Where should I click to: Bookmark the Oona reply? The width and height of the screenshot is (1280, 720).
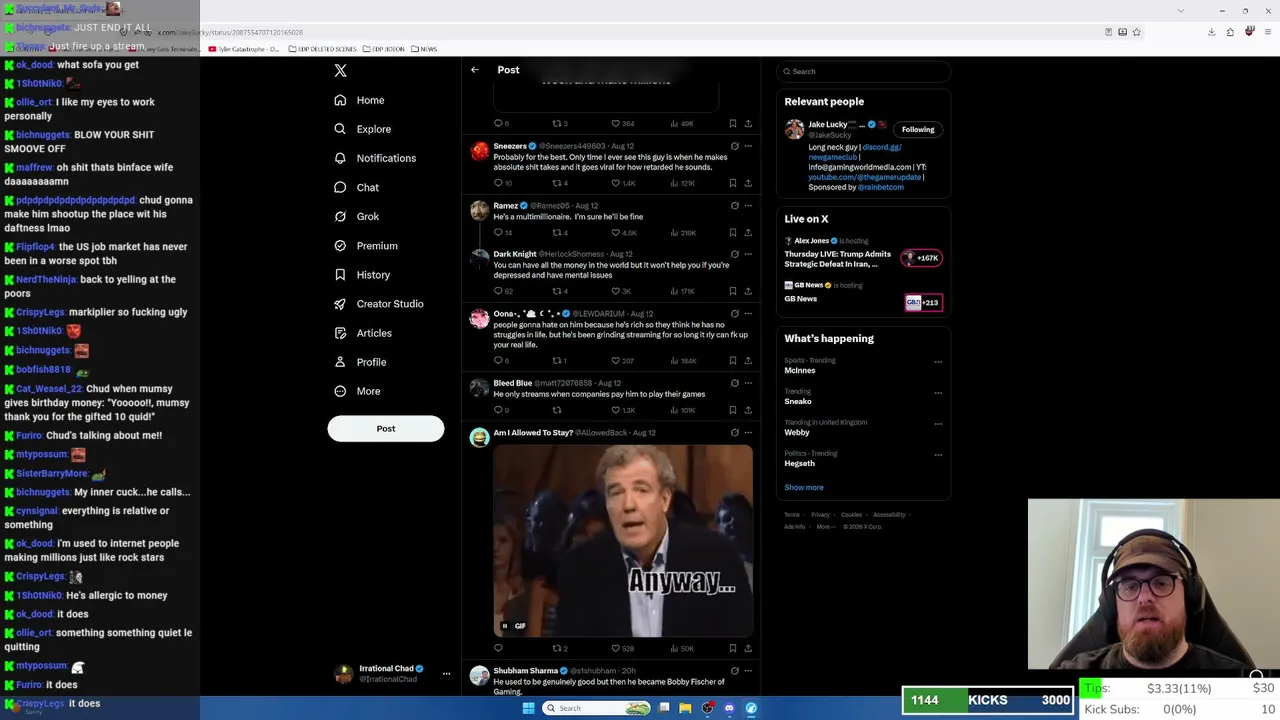(733, 360)
